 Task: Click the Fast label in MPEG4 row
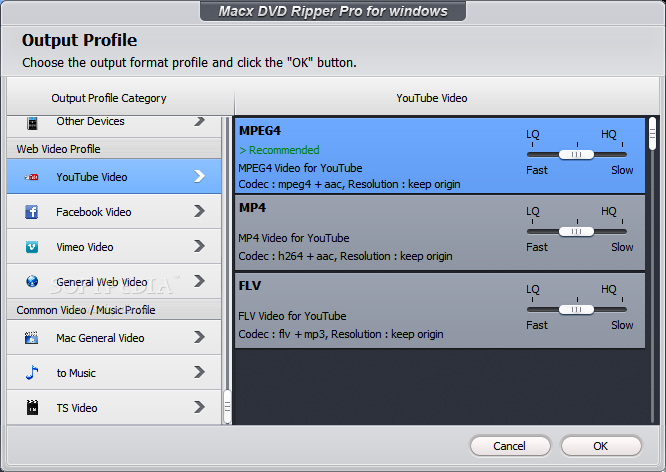[537, 170]
